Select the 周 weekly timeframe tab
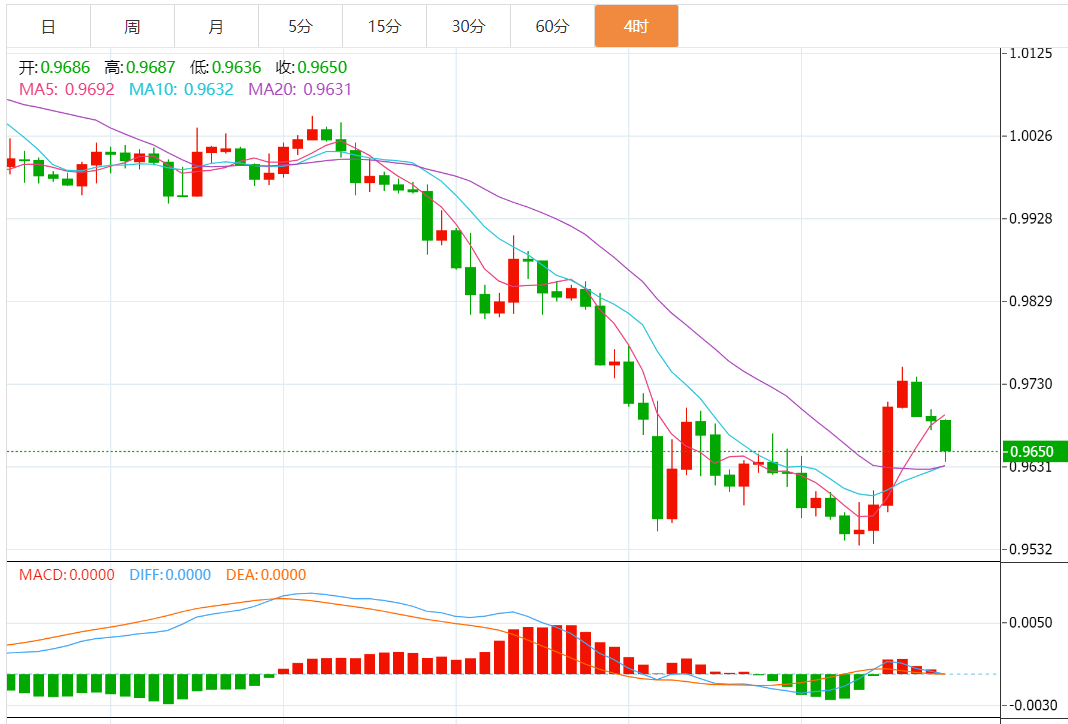The image size is (1068, 724). pyautogui.click(x=132, y=27)
